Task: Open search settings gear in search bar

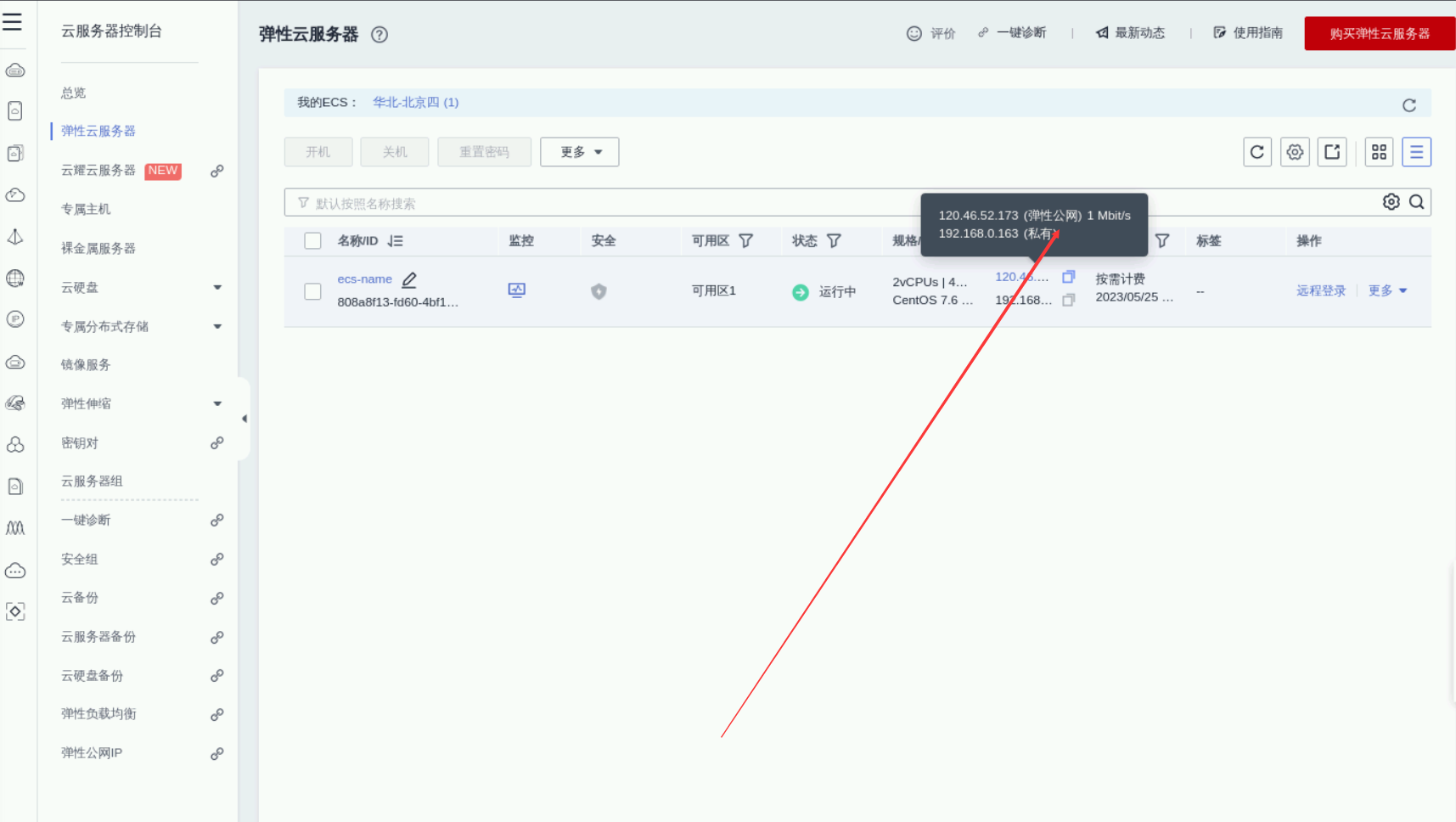Action: pos(1391,202)
